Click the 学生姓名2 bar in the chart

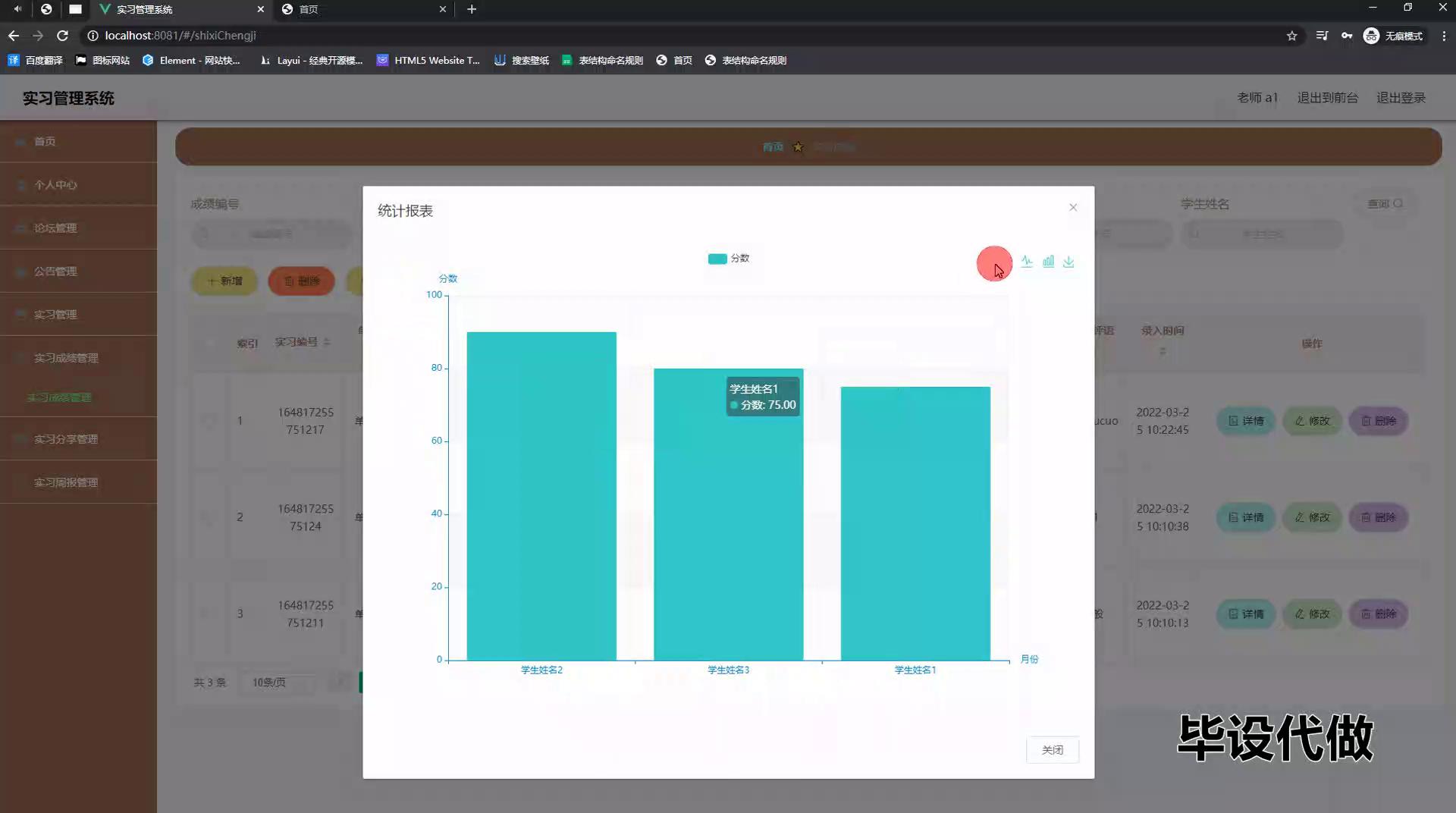click(541, 493)
